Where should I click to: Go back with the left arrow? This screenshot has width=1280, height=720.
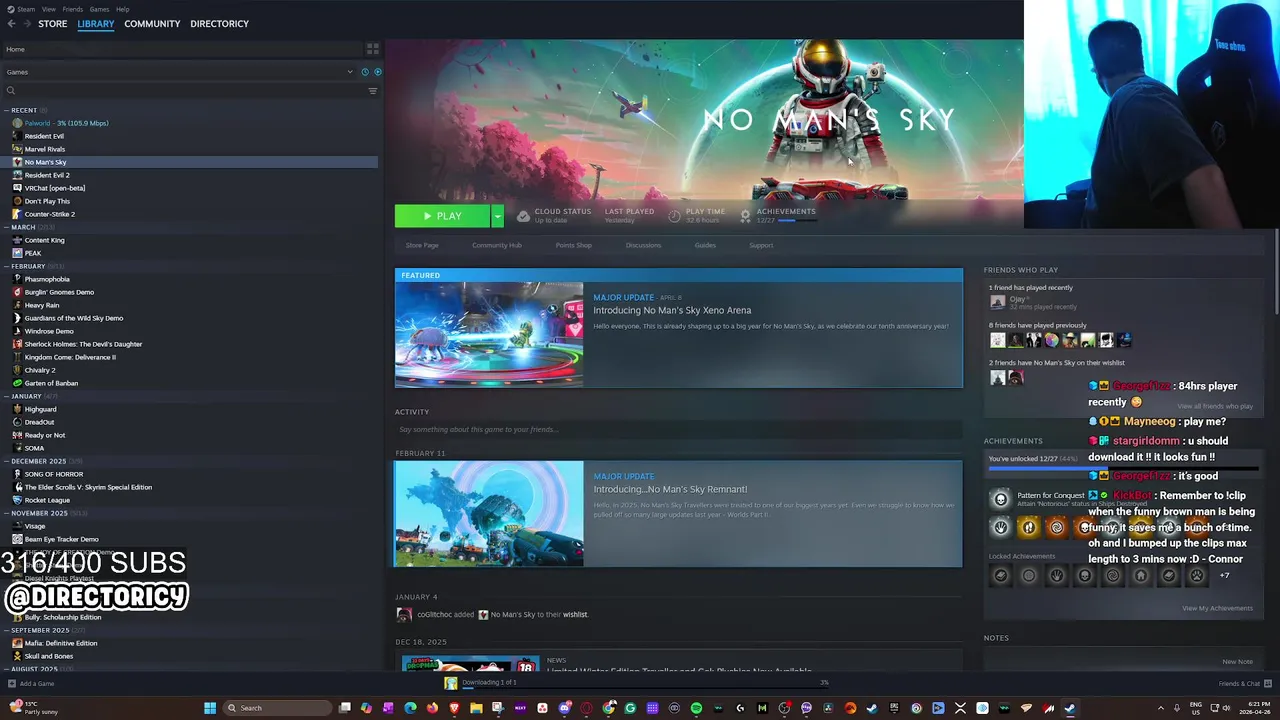coord(11,23)
